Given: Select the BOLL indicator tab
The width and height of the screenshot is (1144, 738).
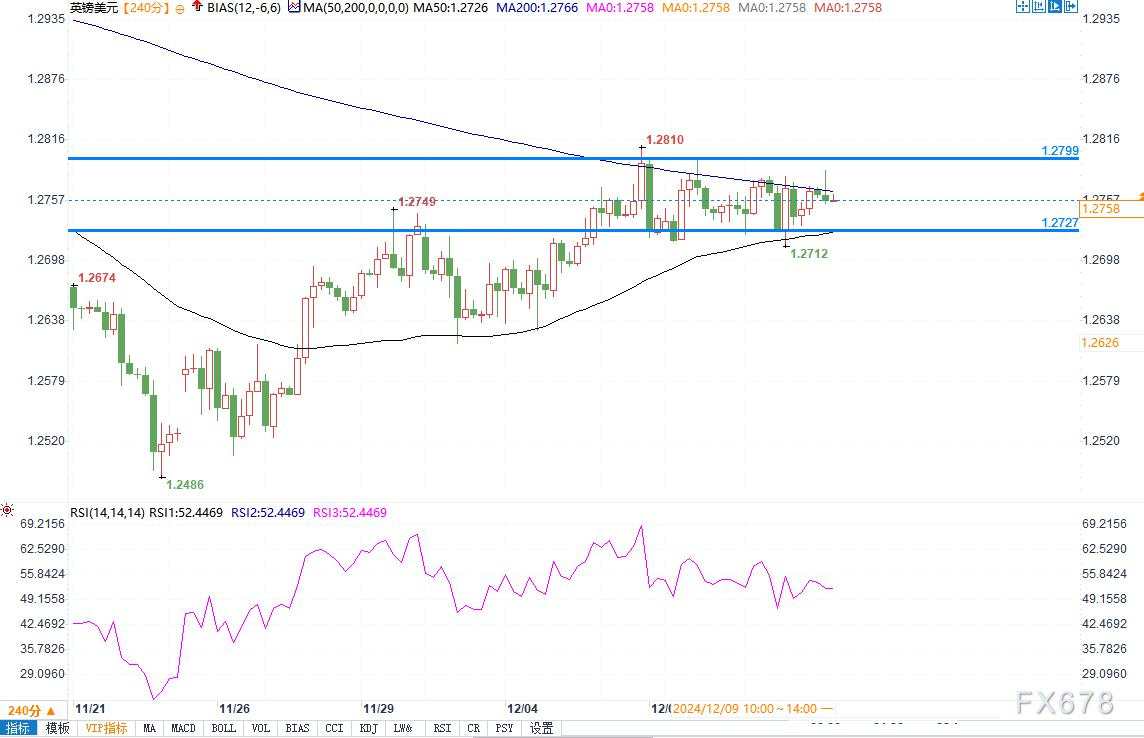Looking at the screenshot, I should (224, 728).
